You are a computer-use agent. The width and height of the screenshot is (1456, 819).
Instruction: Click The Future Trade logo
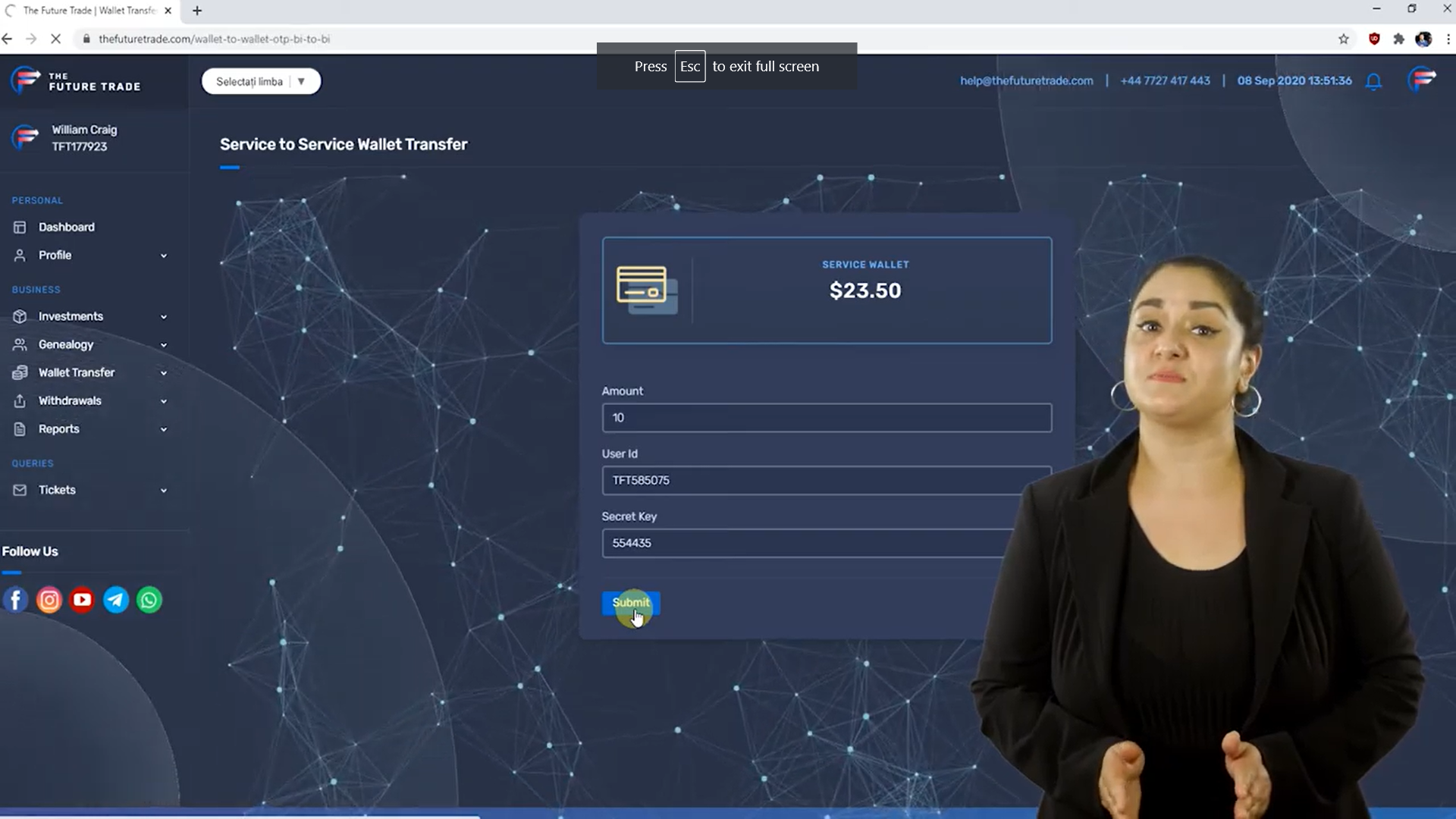76,80
